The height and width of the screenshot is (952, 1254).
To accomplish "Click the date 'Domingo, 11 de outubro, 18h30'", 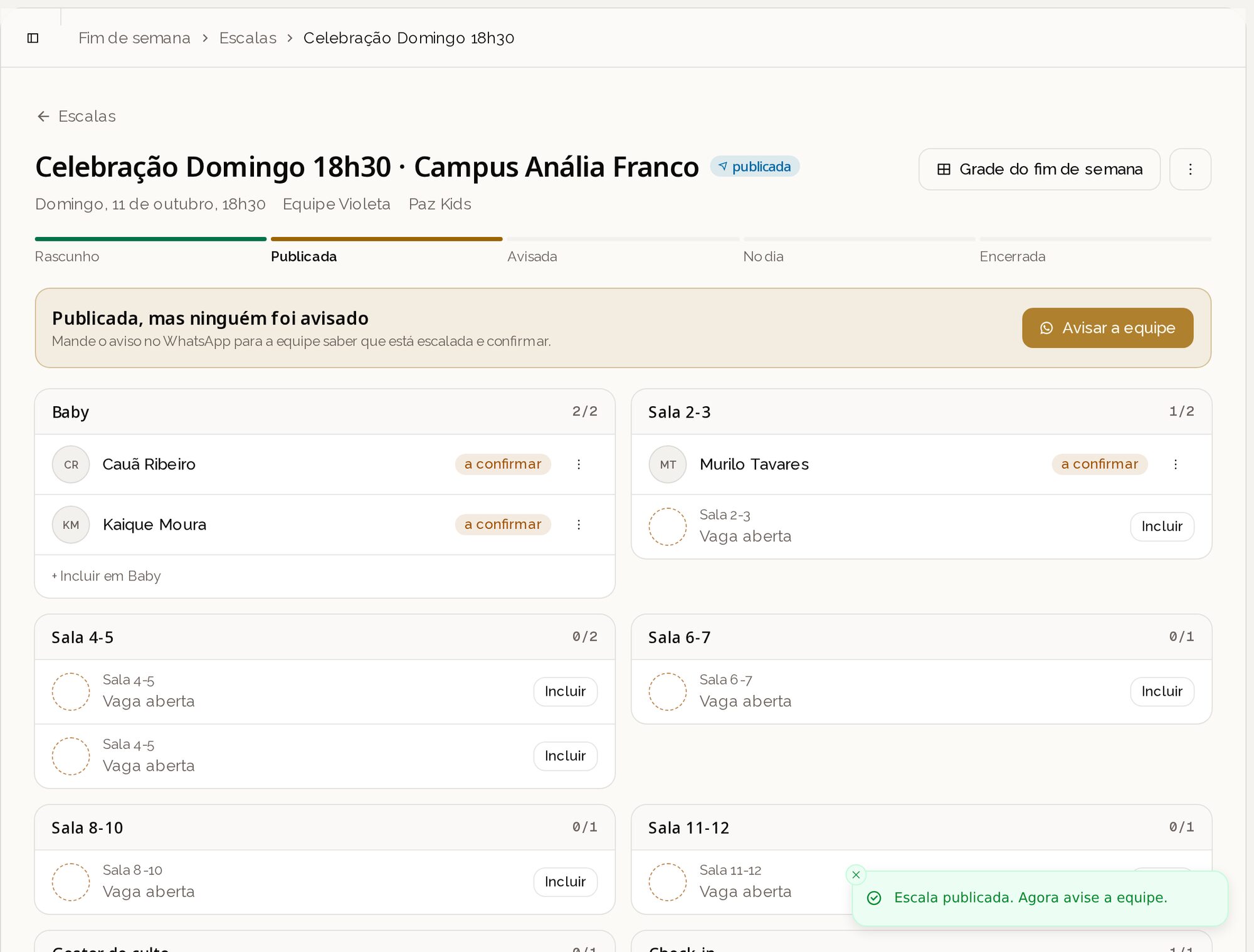I will pyautogui.click(x=150, y=204).
